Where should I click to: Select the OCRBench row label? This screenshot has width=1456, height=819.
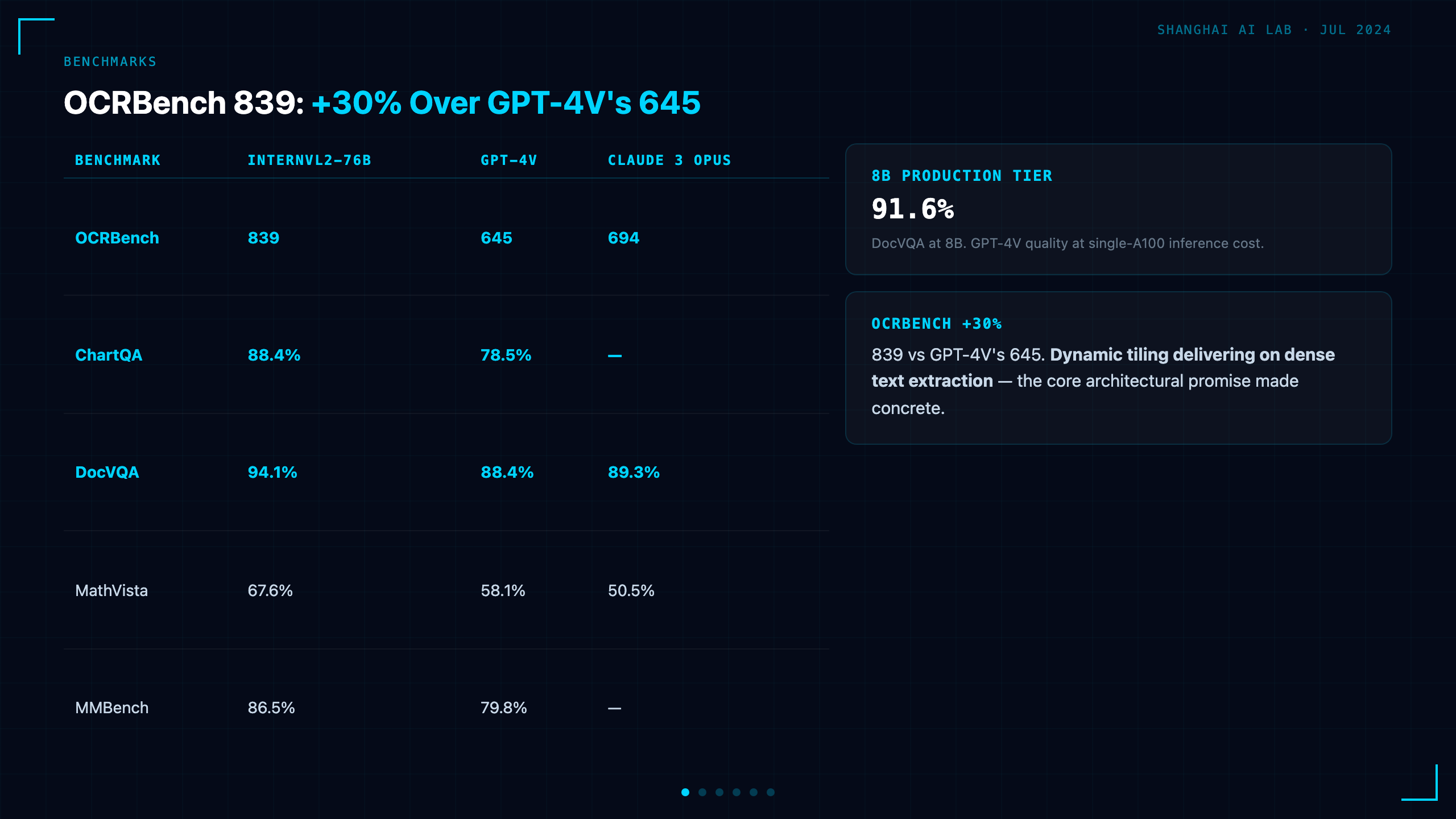(x=117, y=238)
